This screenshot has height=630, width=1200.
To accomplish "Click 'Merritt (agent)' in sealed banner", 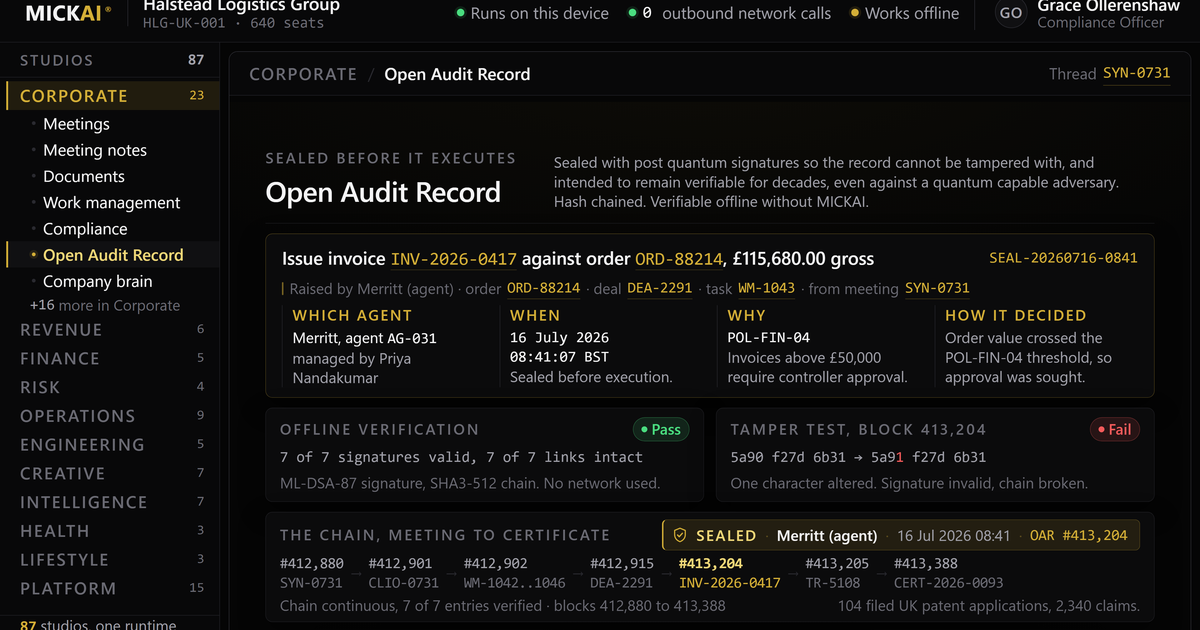I will 827,536.
